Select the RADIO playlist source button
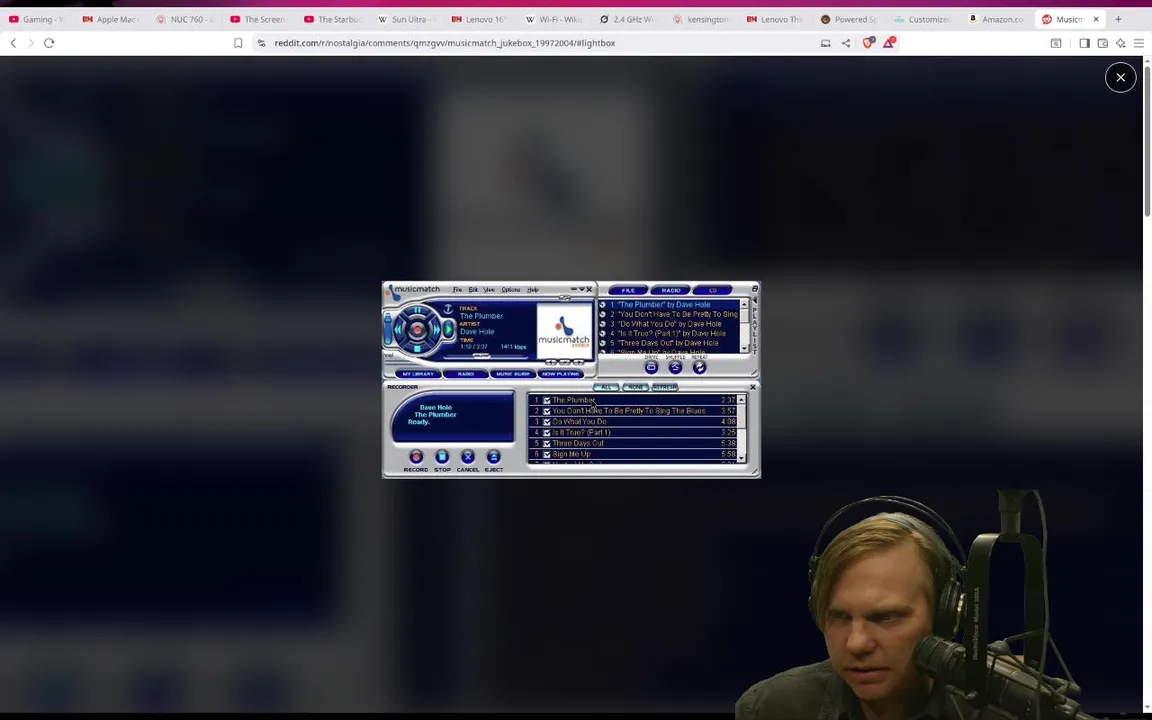The height and width of the screenshot is (720, 1152). click(x=671, y=290)
